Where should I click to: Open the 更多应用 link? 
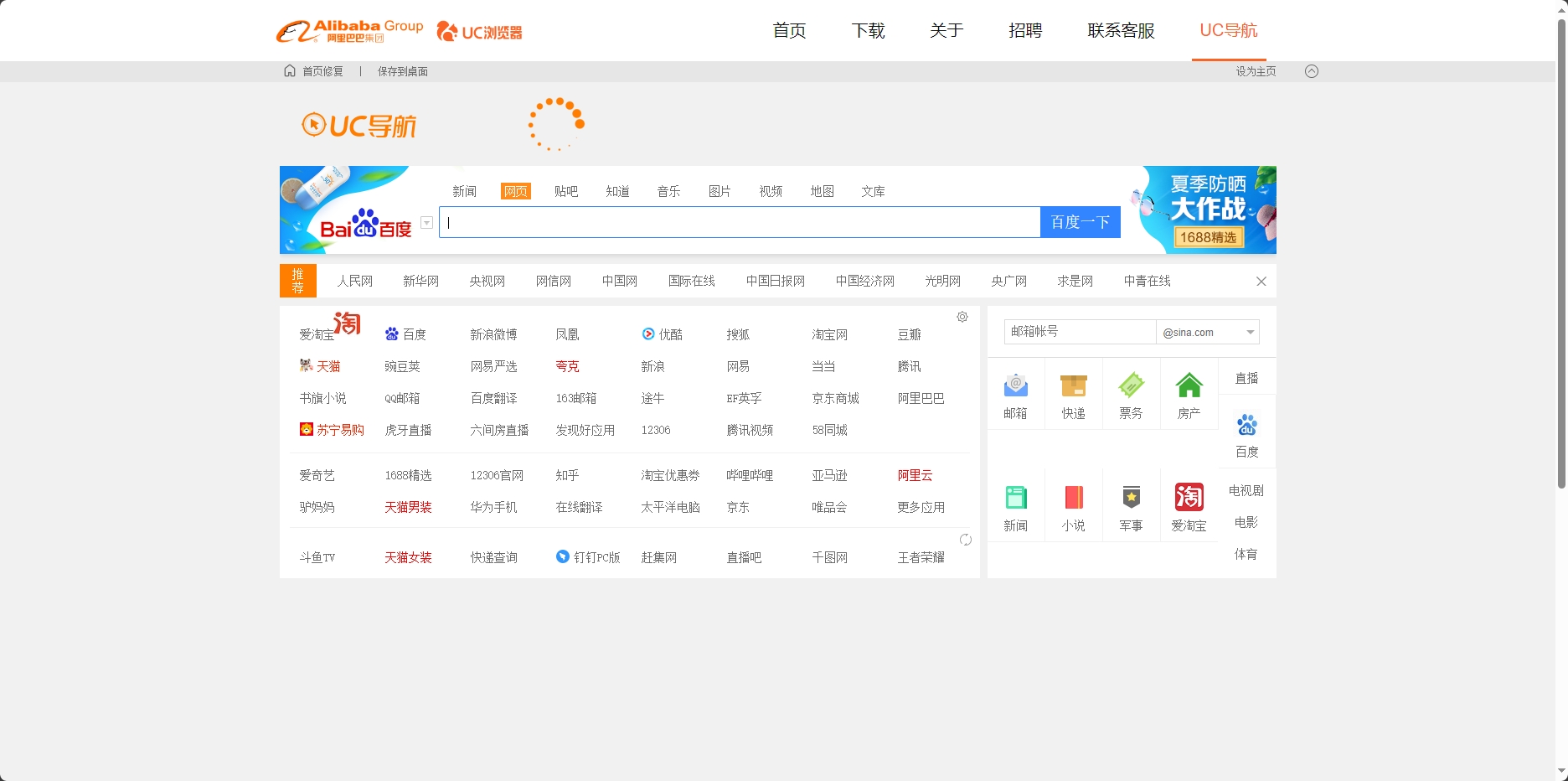pos(921,507)
